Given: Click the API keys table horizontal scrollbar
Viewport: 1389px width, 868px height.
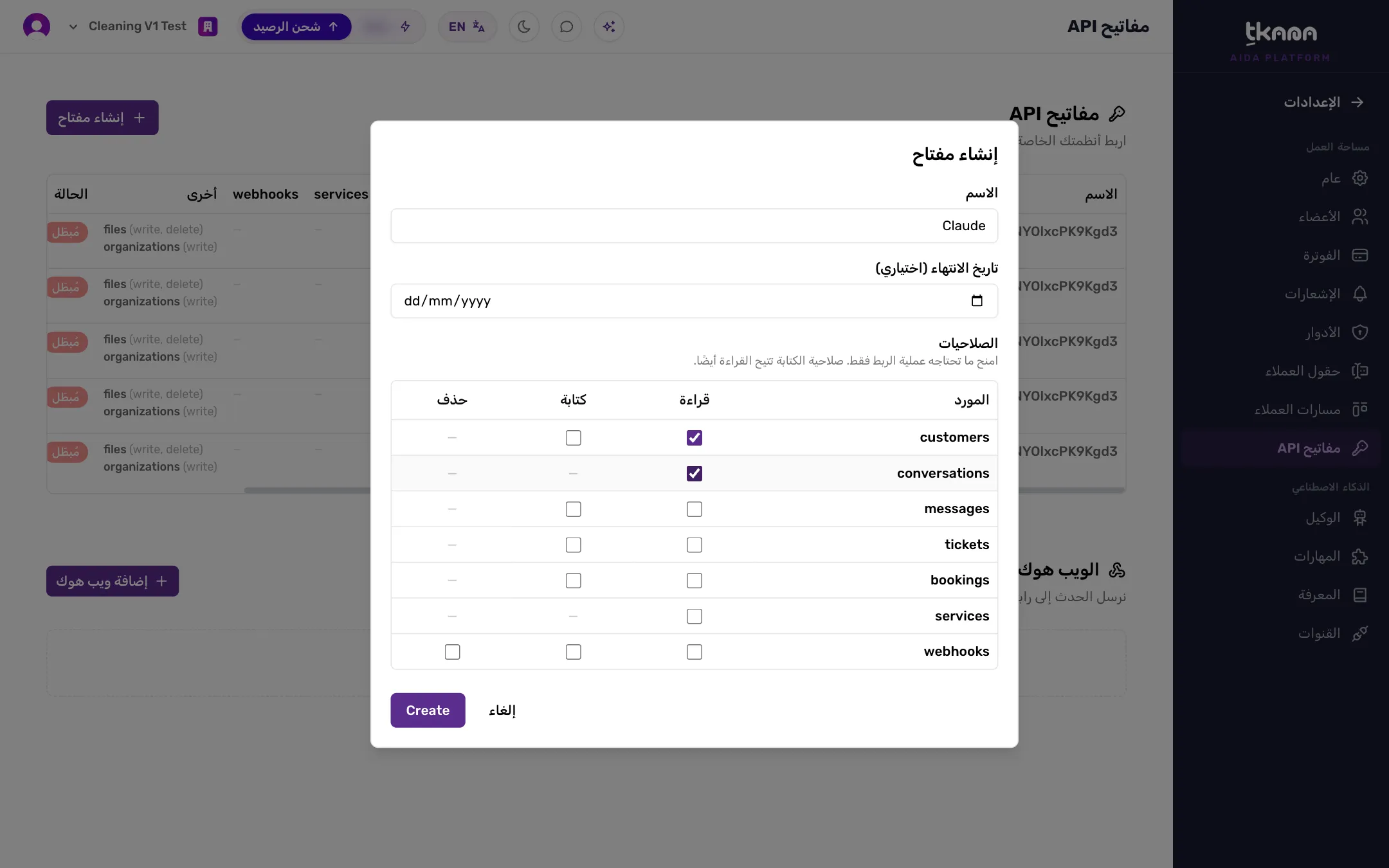Looking at the screenshot, I should [x=307, y=490].
